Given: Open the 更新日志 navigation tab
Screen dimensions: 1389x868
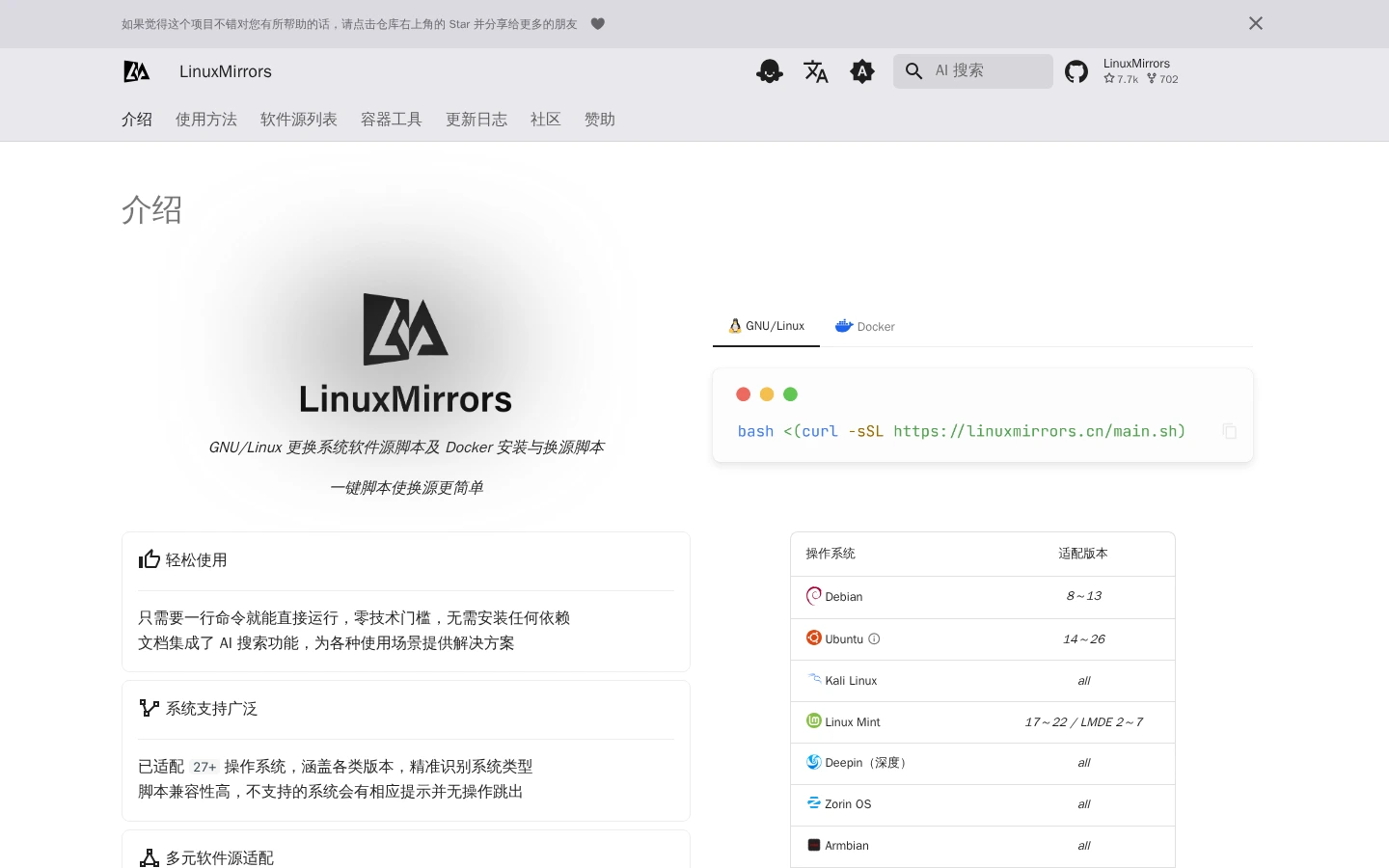Looking at the screenshot, I should (477, 120).
